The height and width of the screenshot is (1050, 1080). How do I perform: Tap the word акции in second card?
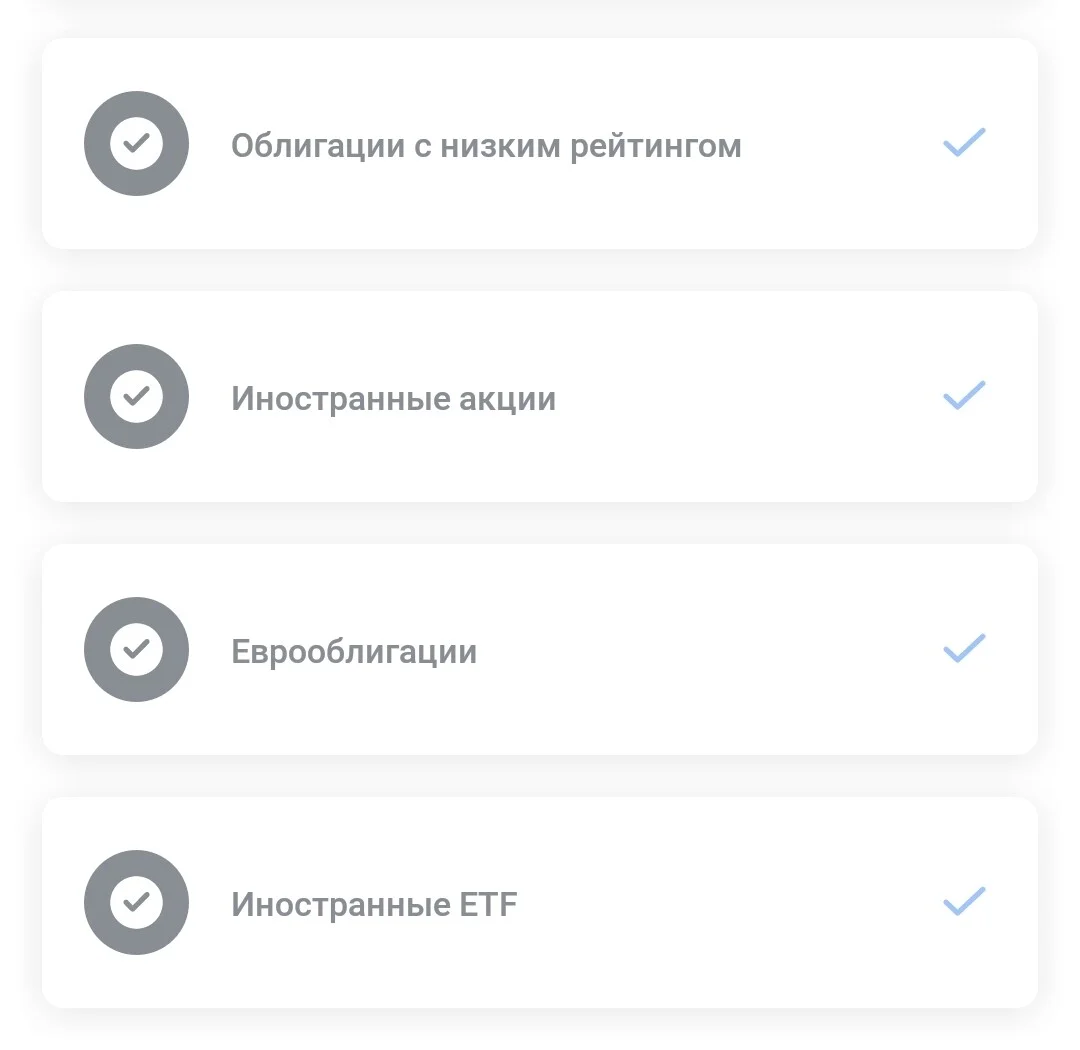pos(508,400)
